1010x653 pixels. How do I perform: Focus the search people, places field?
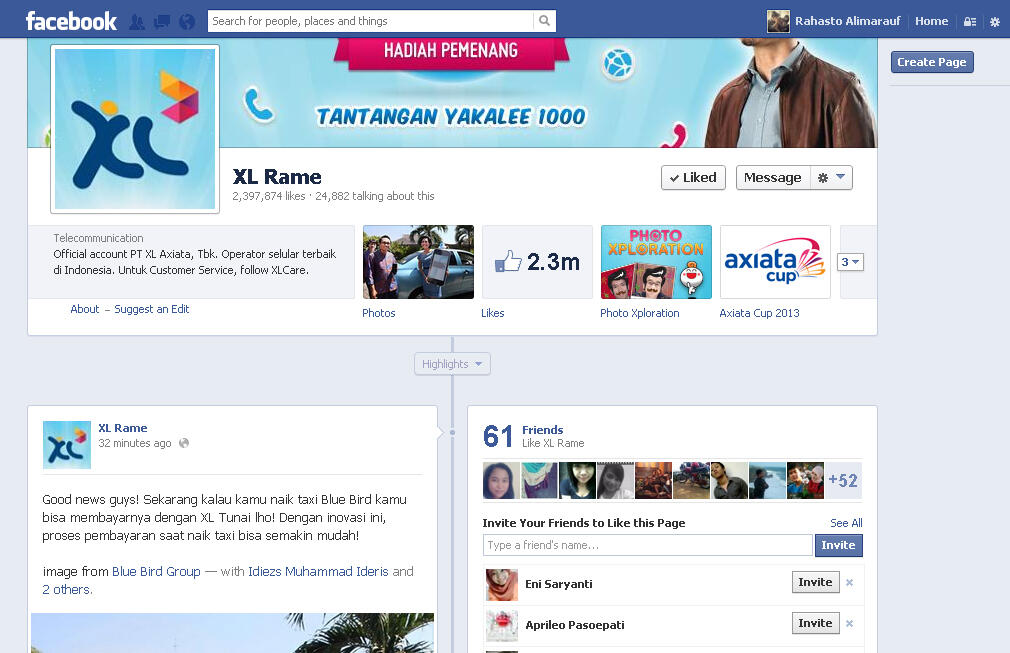(x=371, y=21)
